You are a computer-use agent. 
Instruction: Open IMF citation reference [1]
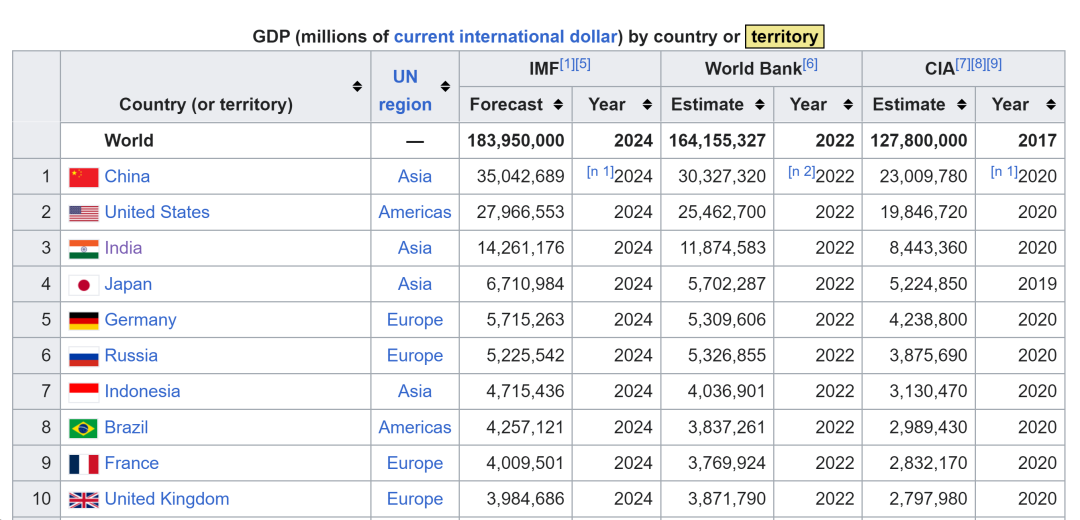coord(567,64)
